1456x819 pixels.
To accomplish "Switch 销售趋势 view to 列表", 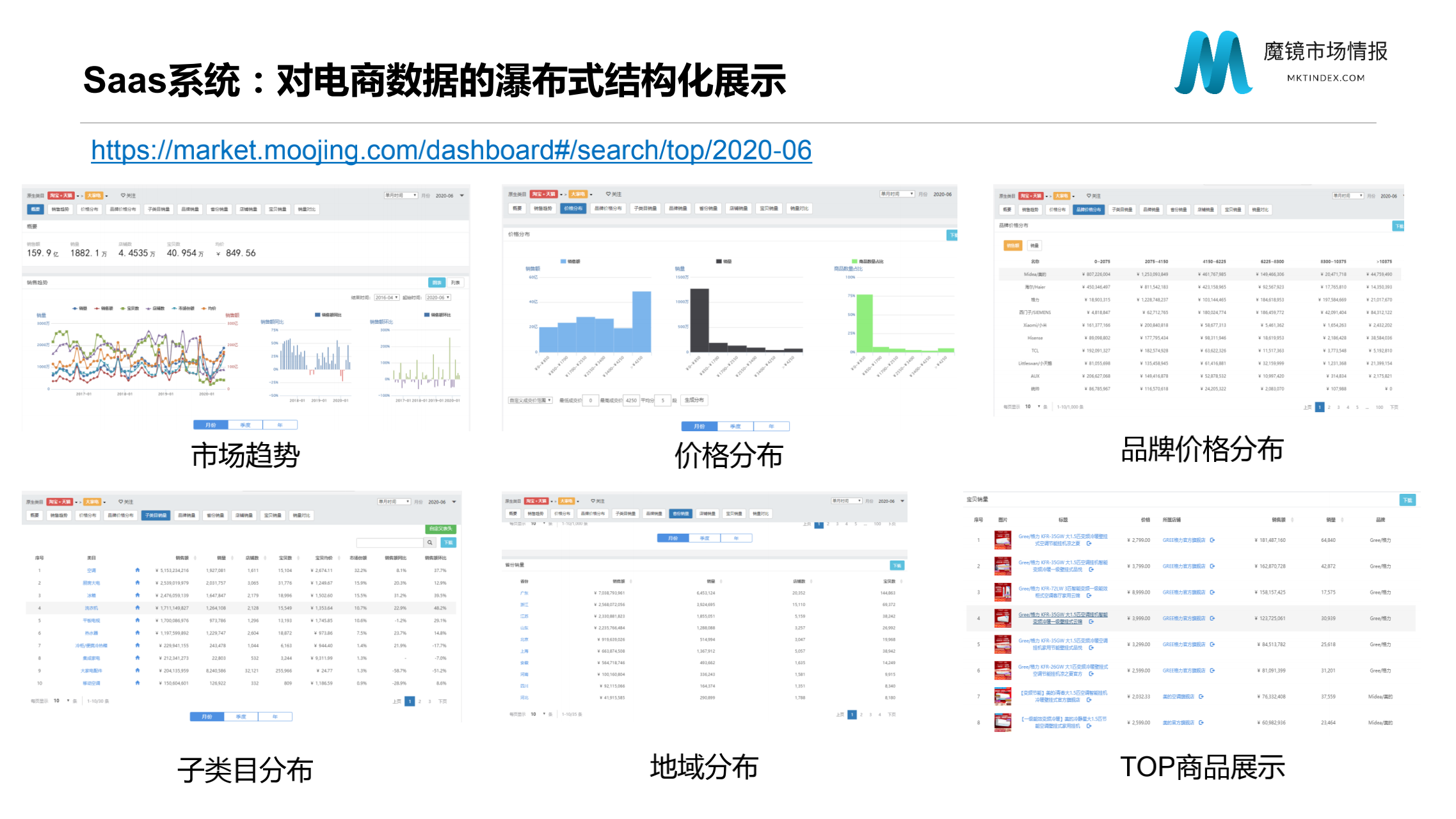I will 455,283.
